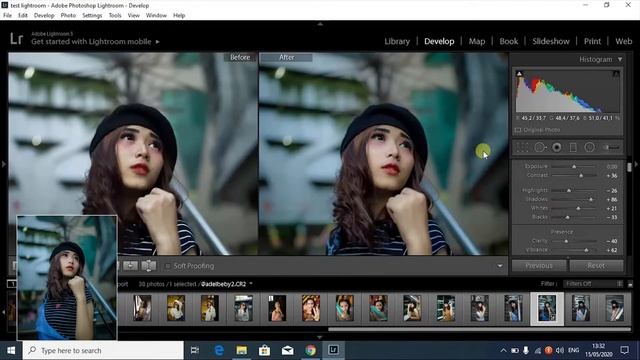Click the Shadows slider handle
The image size is (640, 360).
pyautogui.click(x=591, y=200)
